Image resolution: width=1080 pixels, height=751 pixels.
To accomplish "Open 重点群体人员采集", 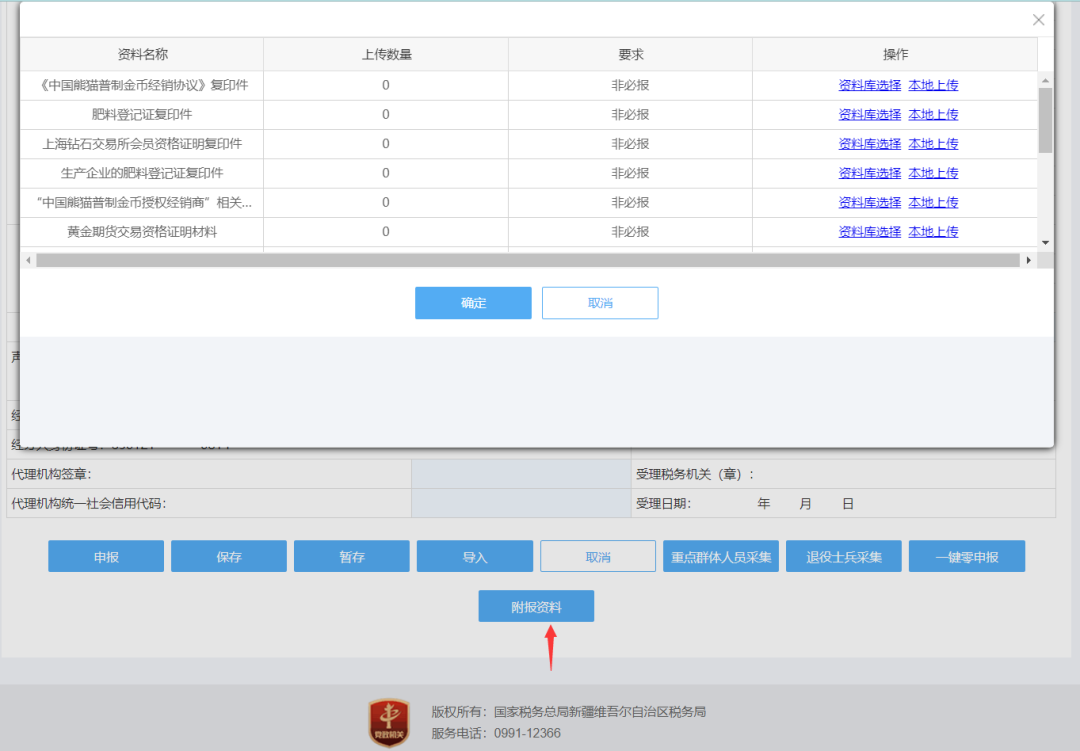I will pyautogui.click(x=720, y=557).
